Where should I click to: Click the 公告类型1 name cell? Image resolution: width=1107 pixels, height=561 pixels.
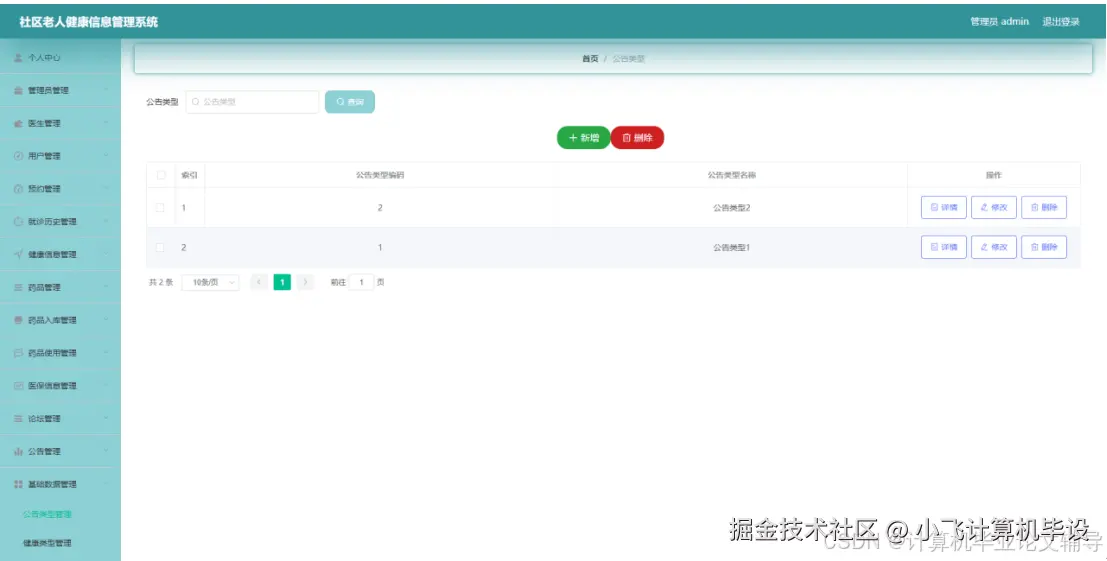pyautogui.click(x=731, y=247)
